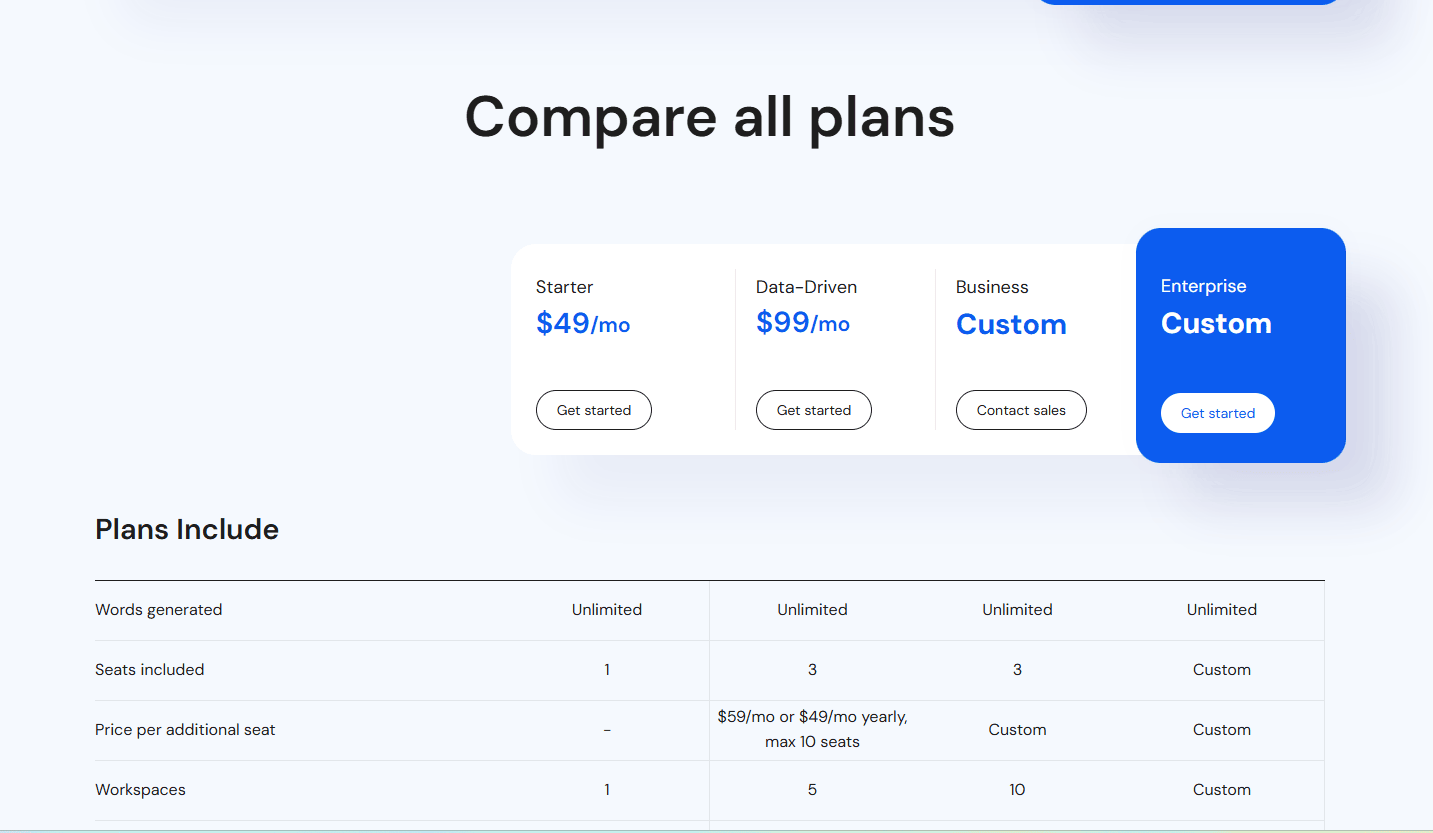This screenshot has height=833, width=1433.
Task: Click the Compare all plans heading
Action: [x=709, y=116]
